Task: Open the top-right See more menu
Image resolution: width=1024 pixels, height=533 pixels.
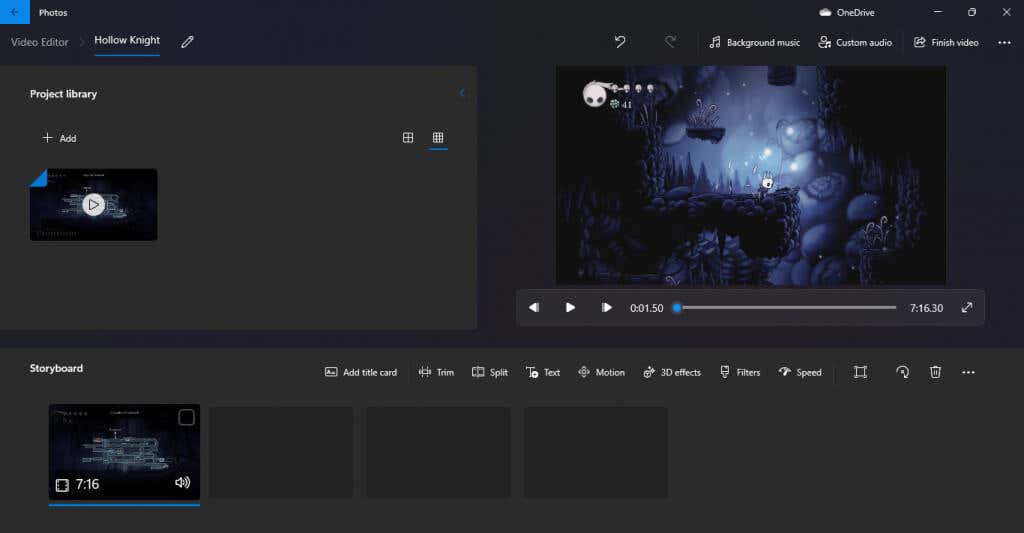Action: [x=1004, y=42]
